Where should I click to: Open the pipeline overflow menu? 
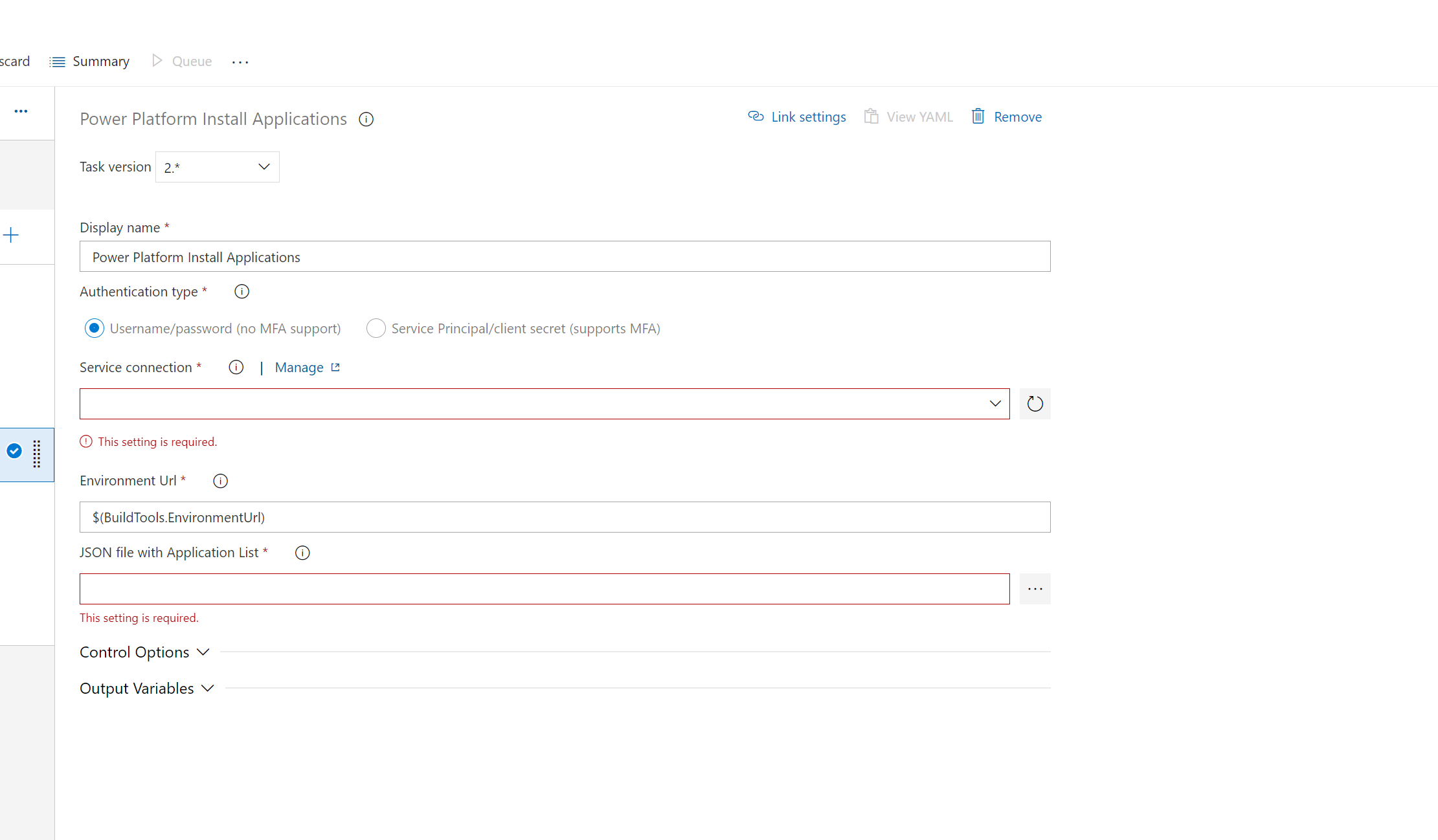tap(240, 61)
